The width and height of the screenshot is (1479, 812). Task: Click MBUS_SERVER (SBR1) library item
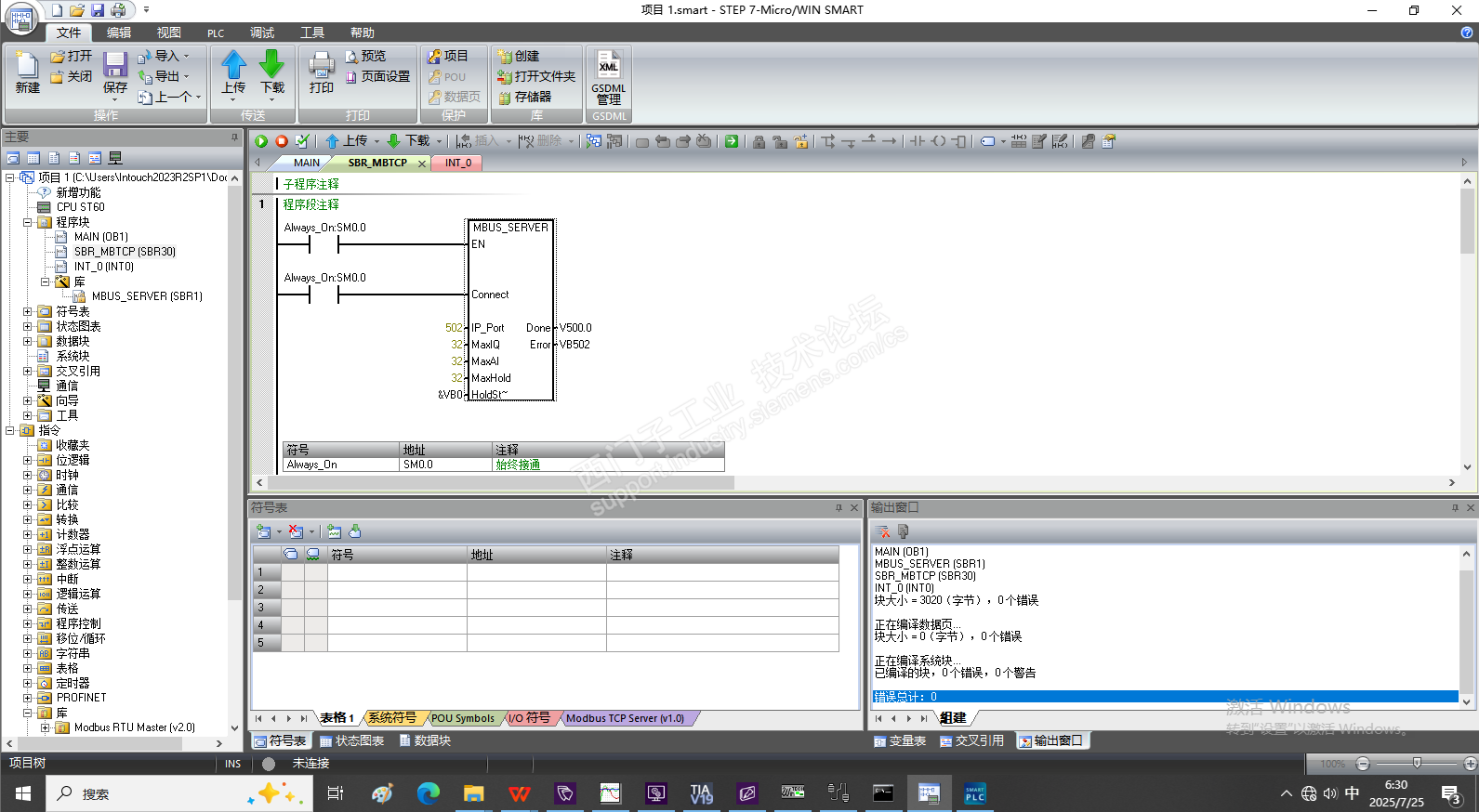(x=147, y=296)
